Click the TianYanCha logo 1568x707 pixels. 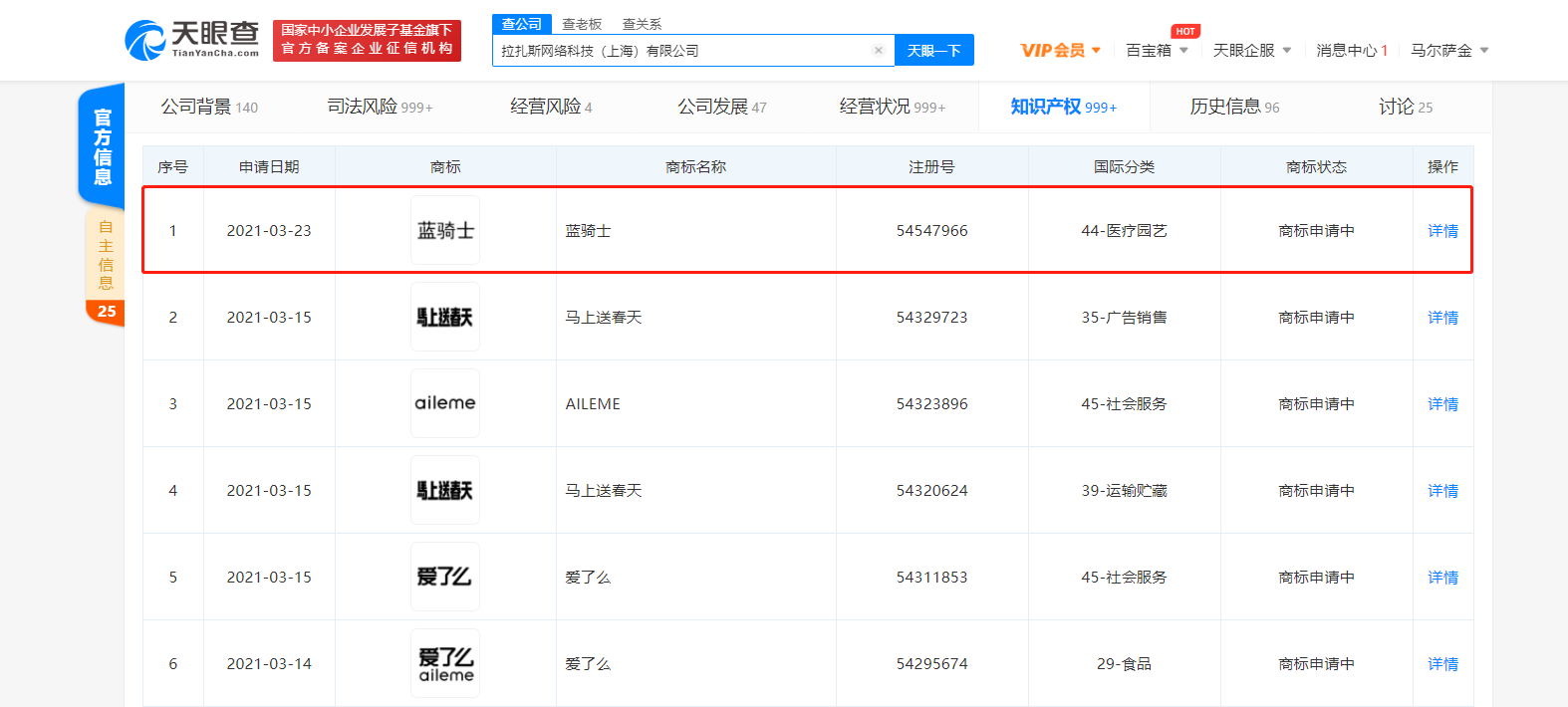pyautogui.click(x=191, y=40)
